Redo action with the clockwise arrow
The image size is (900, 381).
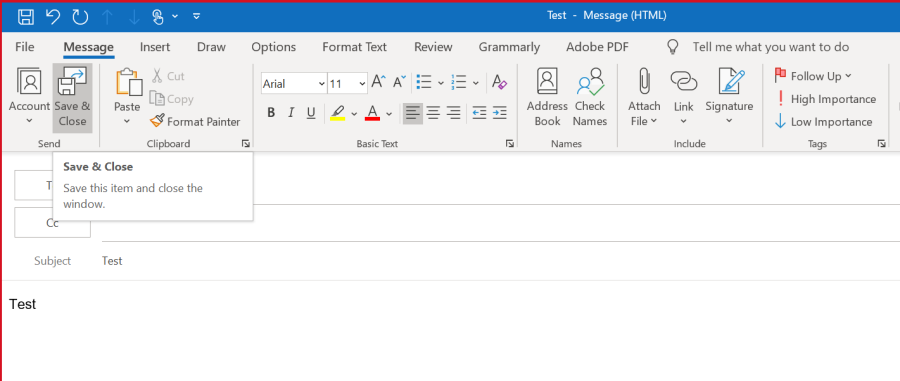80,17
